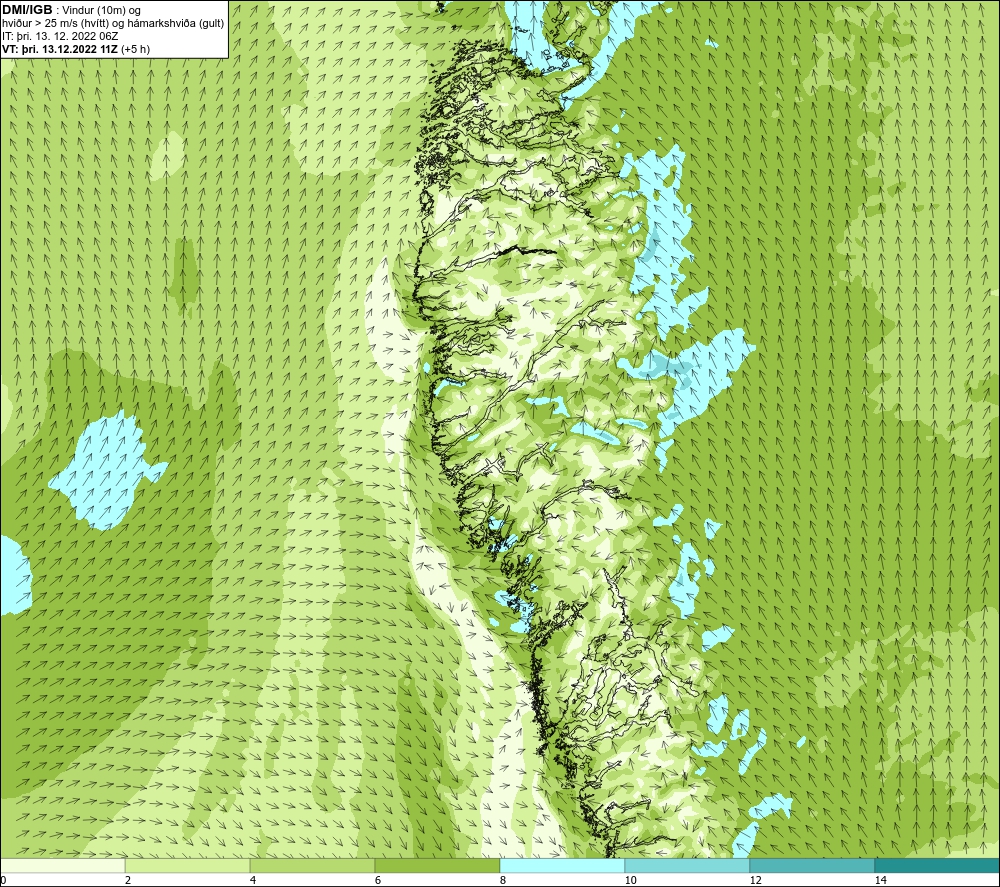Click the 'hviður > 25 m/s' legend line
Image resolution: width=1000 pixels, height=887 pixels.
[113, 24]
